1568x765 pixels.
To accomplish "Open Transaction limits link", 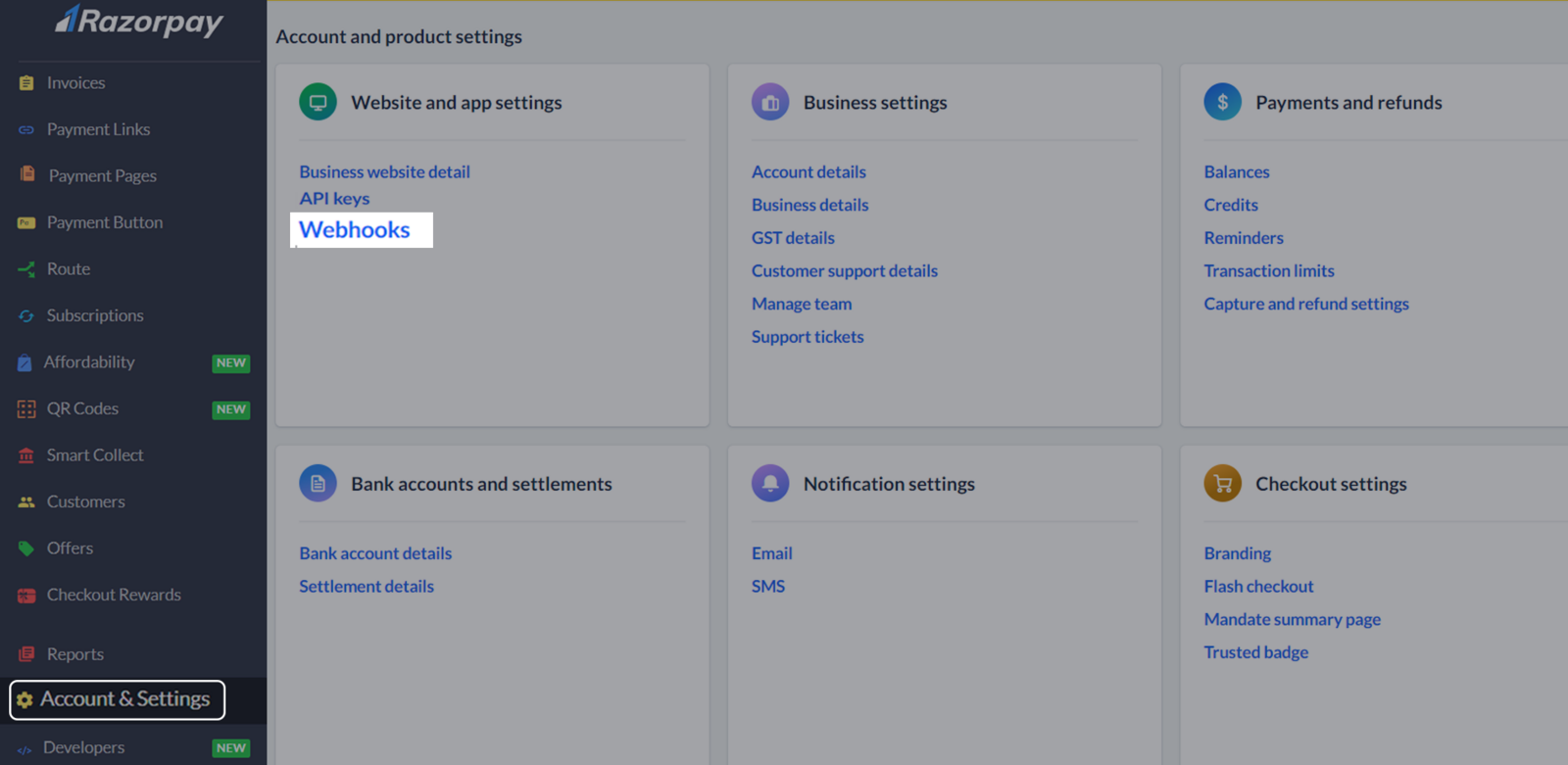I will [1269, 271].
